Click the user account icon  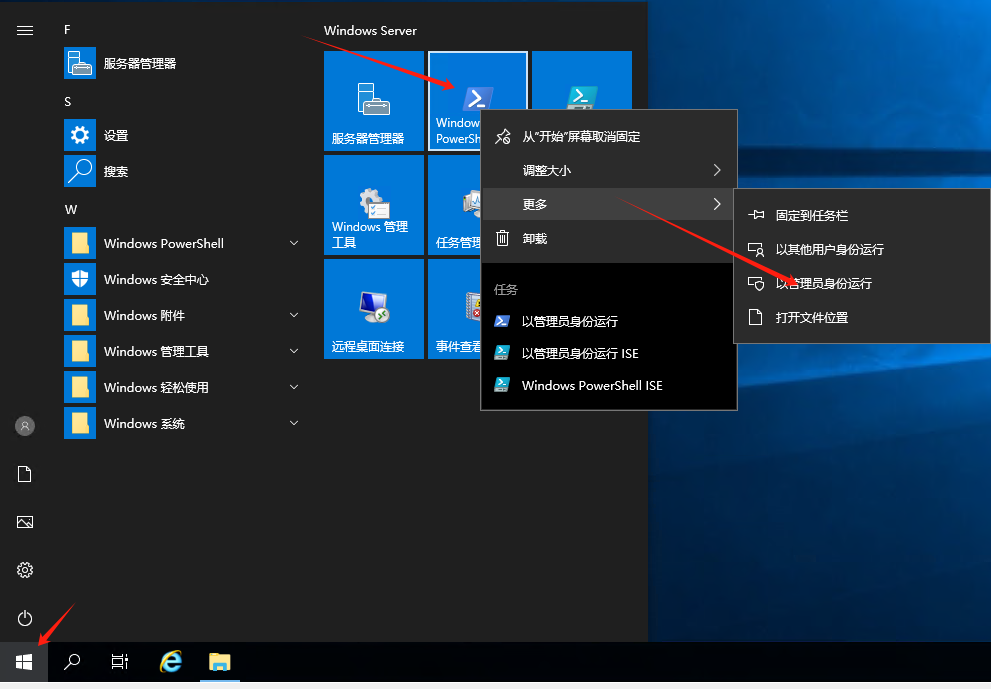pyautogui.click(x=25, y=426)
